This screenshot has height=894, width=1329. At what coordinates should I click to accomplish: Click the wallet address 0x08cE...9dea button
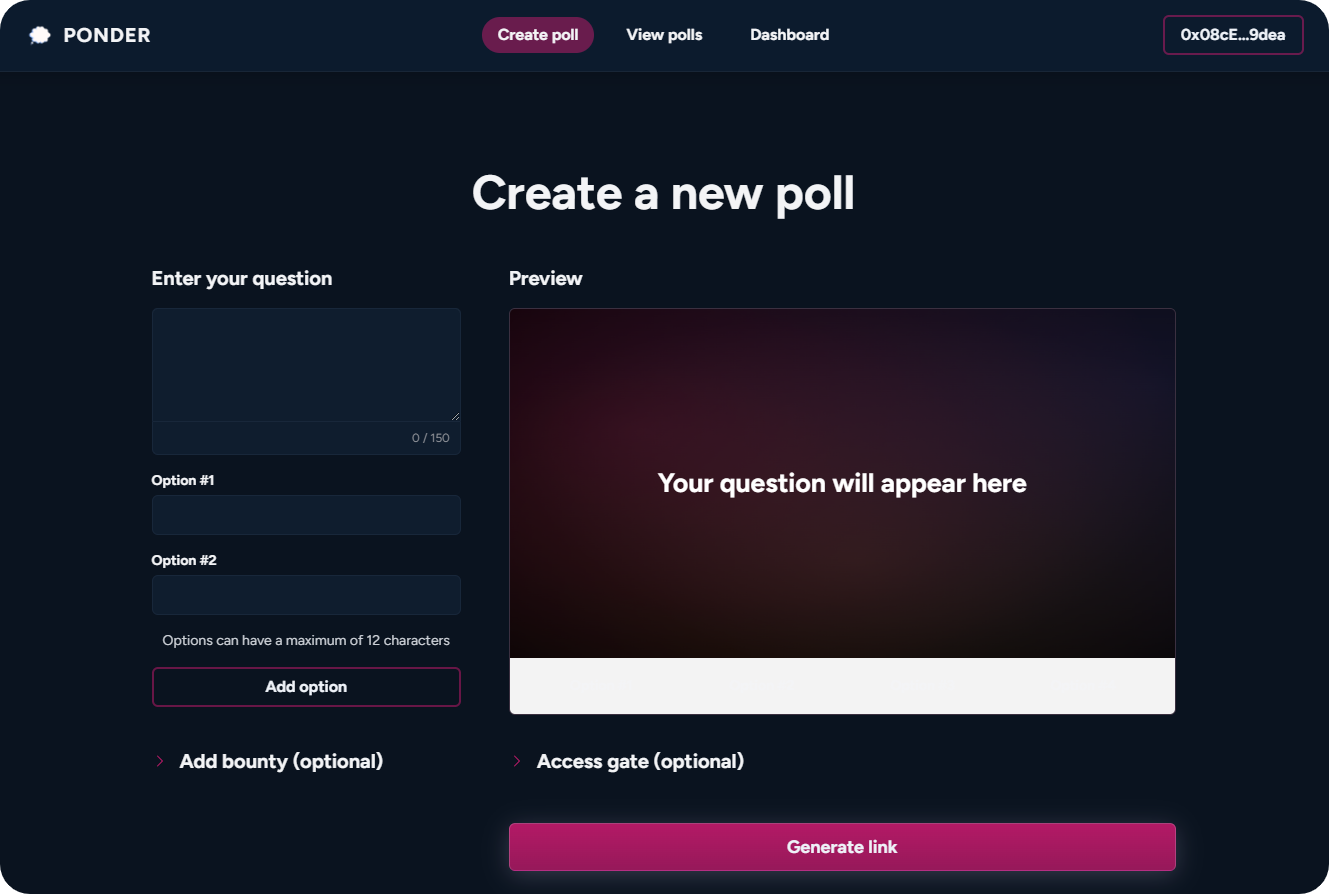click(1233, 35)
